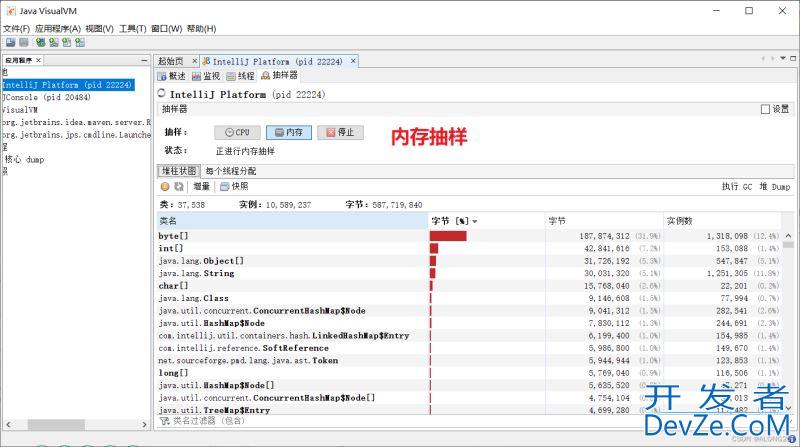
Task: Close the 应用程序 panel tab
Action: click(38, 60)
